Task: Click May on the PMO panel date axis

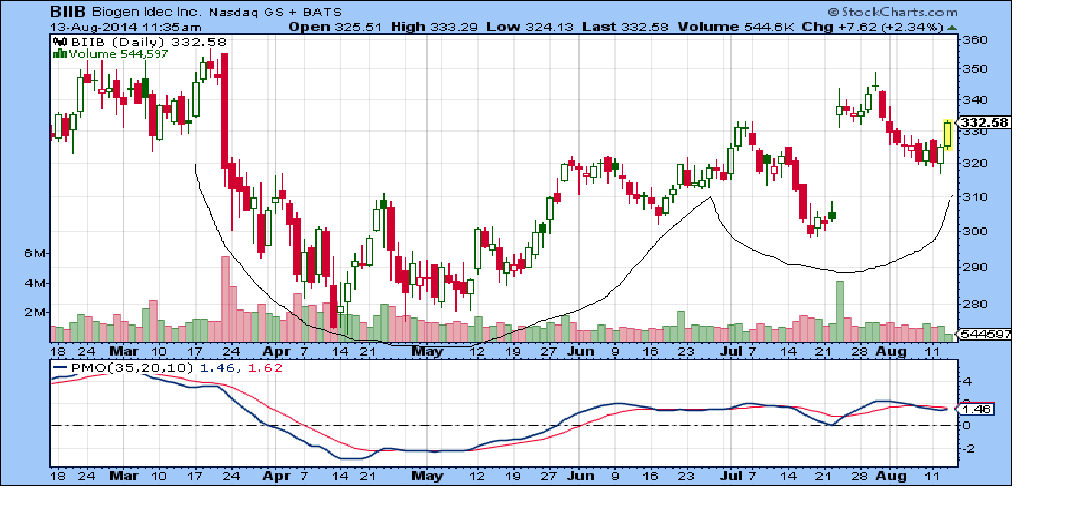Action: pos(428,475)
